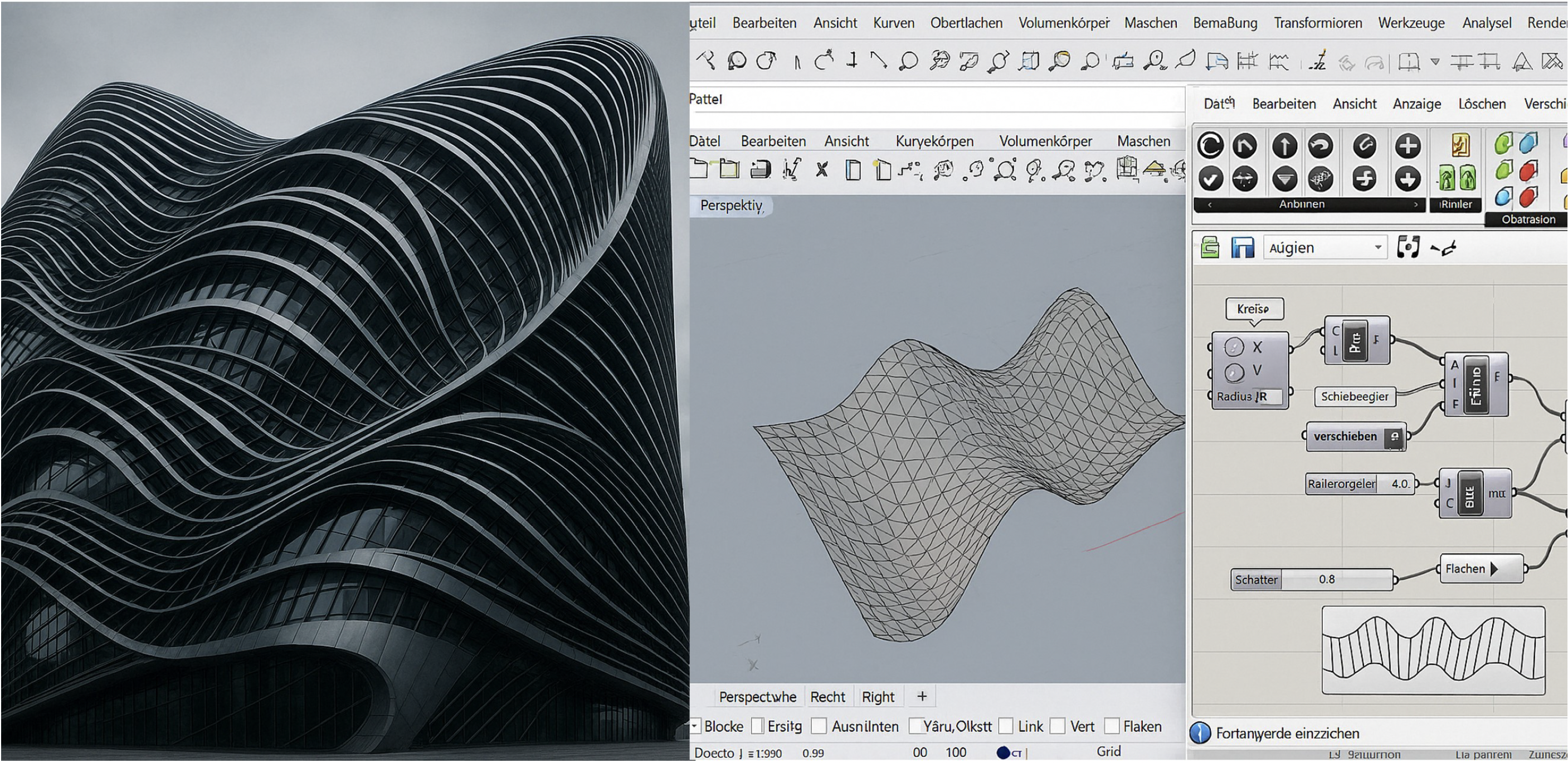The image size is (1568, 763).
Task: Click the top plus circle icon in the Anbinnen panel
Action: (1408, 146)
